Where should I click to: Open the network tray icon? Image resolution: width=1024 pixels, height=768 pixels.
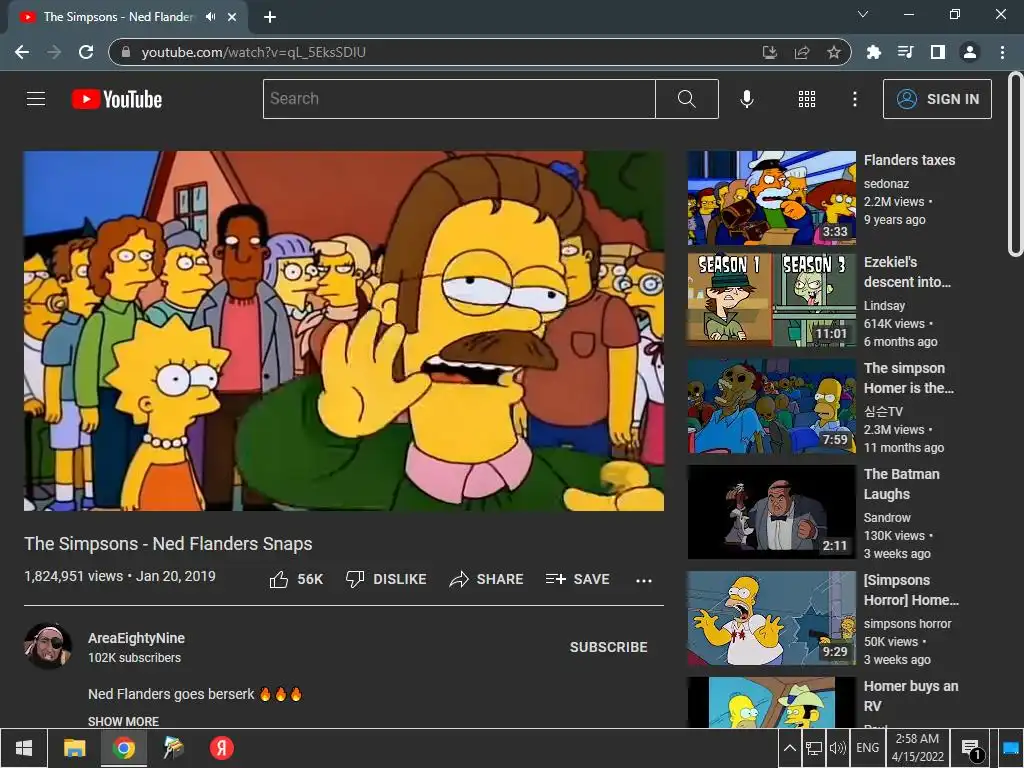(814, 748)
